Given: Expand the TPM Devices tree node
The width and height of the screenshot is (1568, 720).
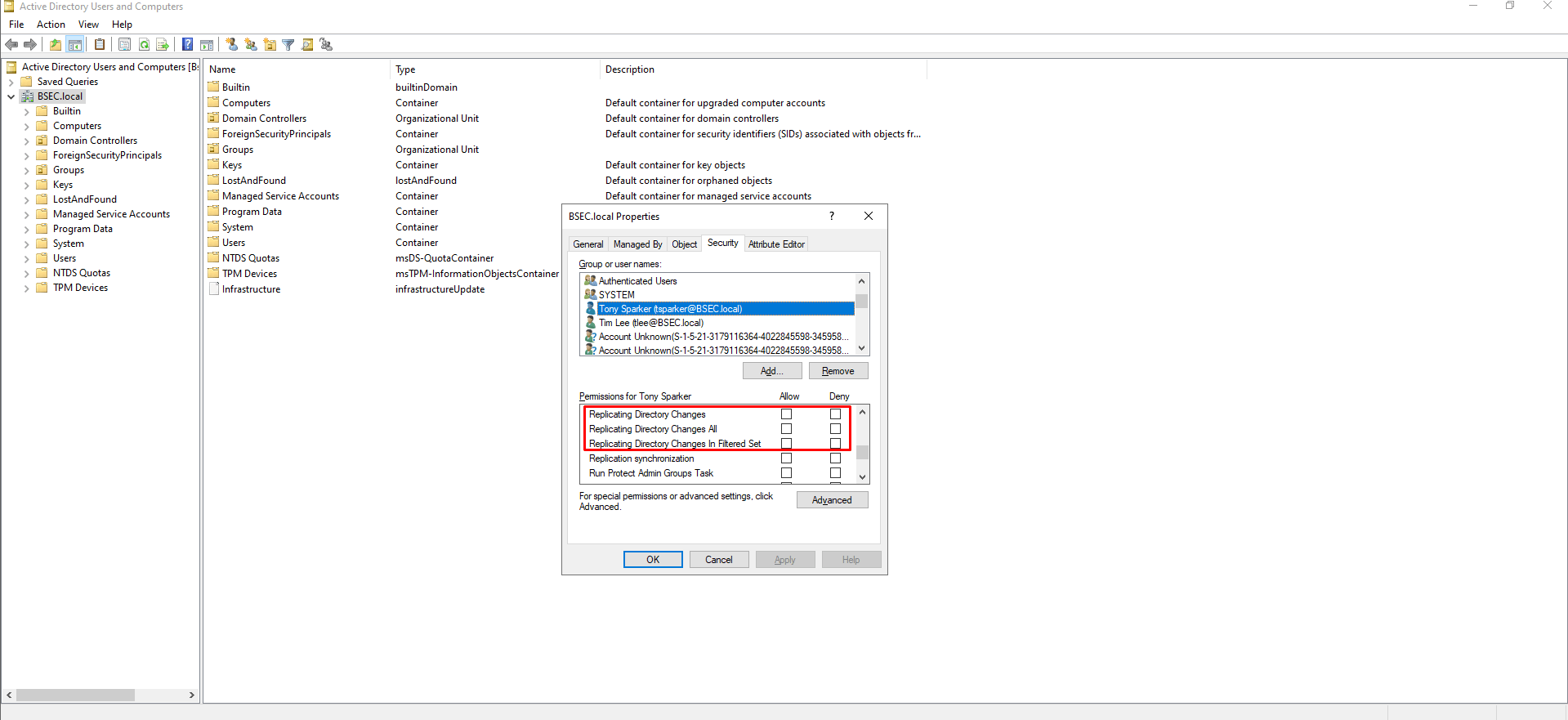Looking at the screenshot, I should [26, 288].
